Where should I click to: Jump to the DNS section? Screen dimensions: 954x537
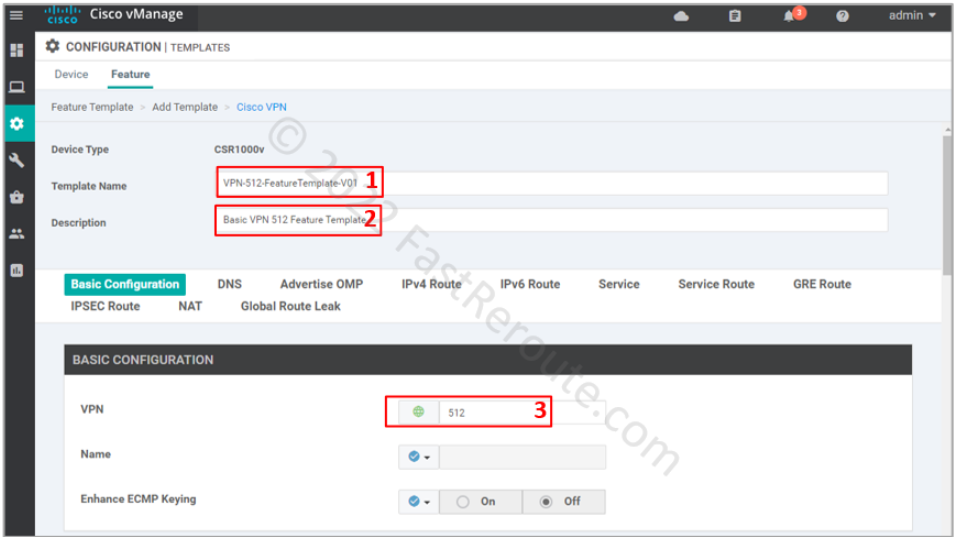pos(229,284)
